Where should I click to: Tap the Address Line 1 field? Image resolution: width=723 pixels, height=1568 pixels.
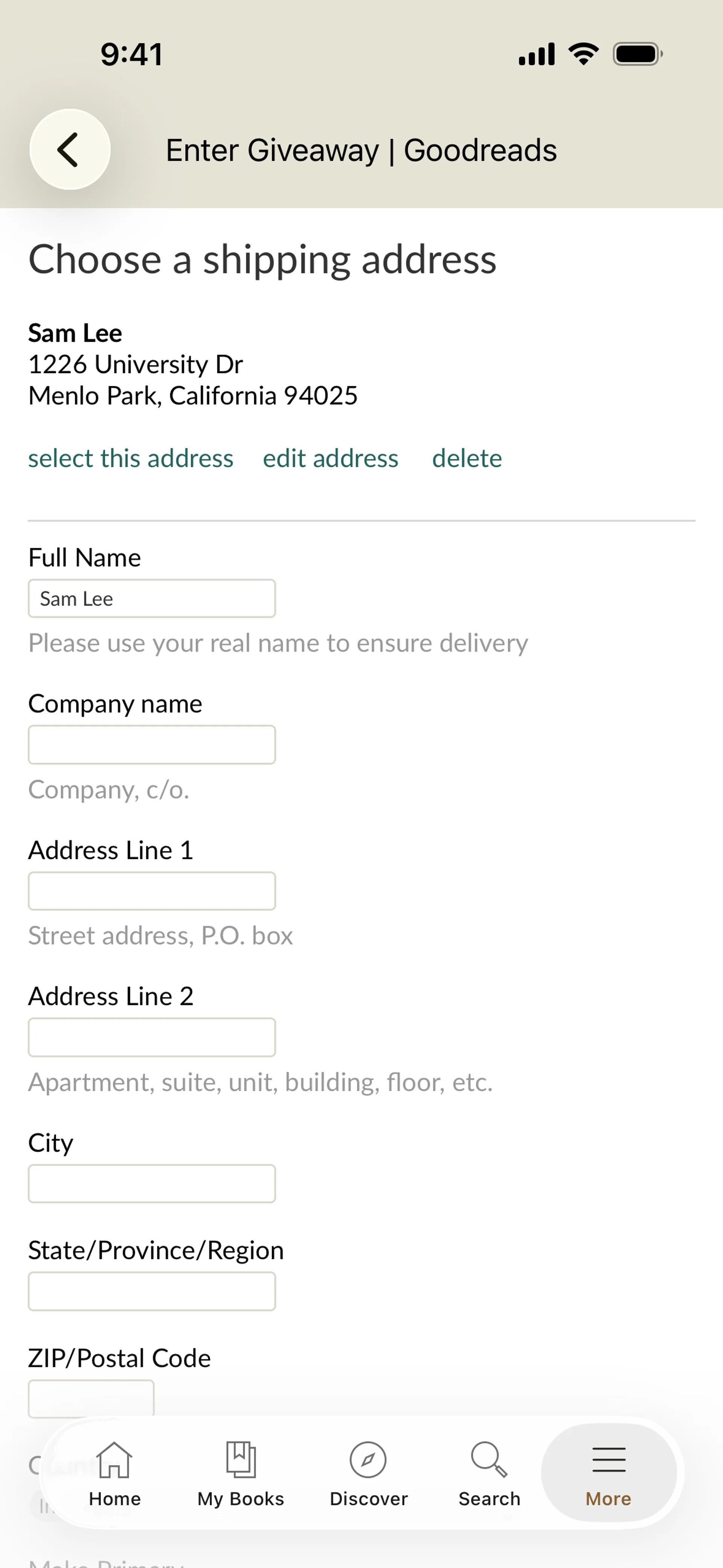[151, 891]
